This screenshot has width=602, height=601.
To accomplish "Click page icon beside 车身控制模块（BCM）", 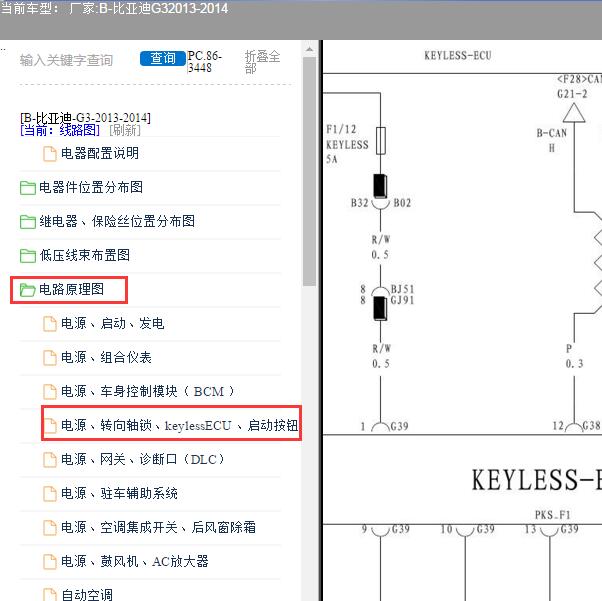I will [50, 392].
